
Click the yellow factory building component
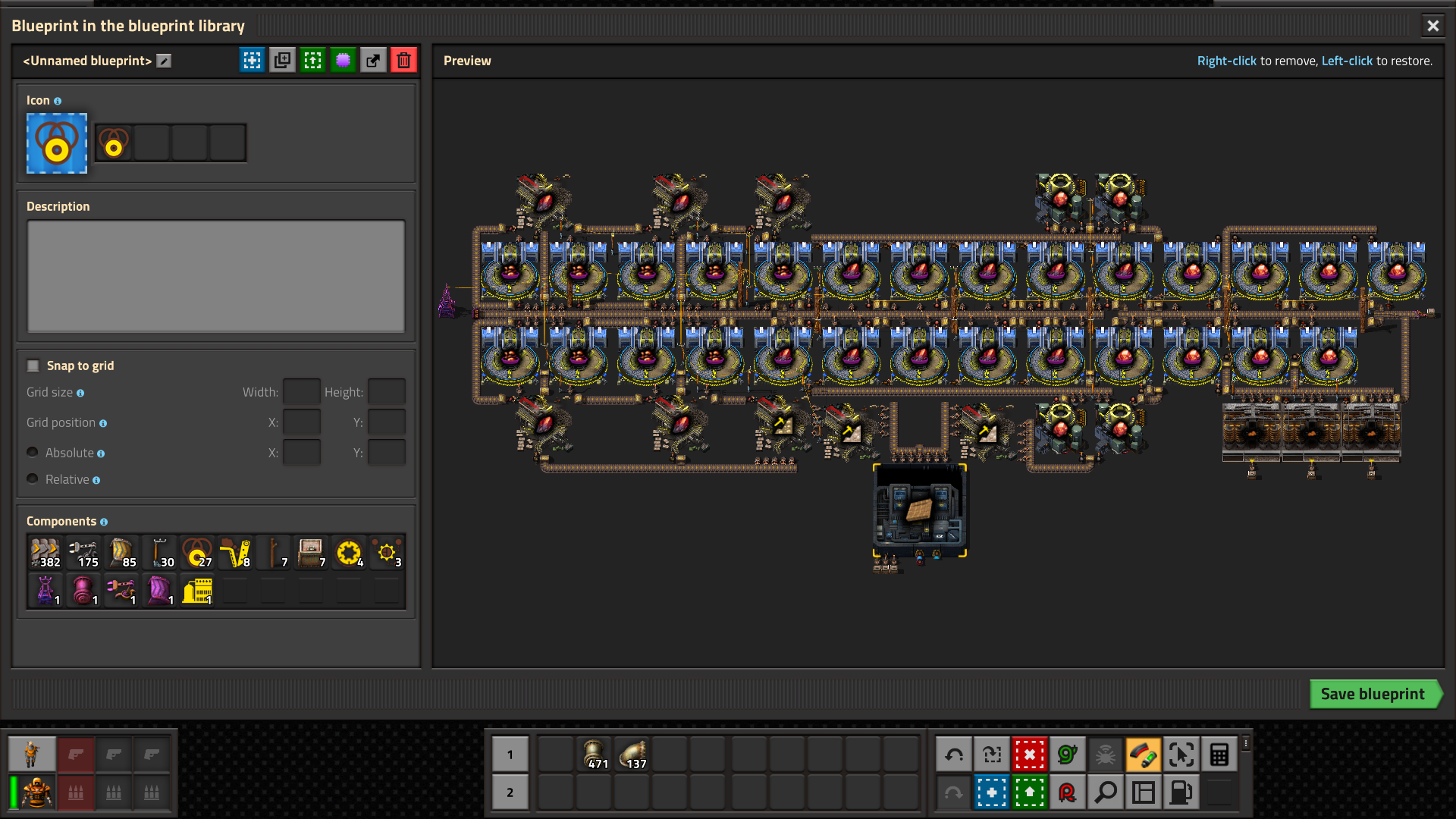point(197,591)
